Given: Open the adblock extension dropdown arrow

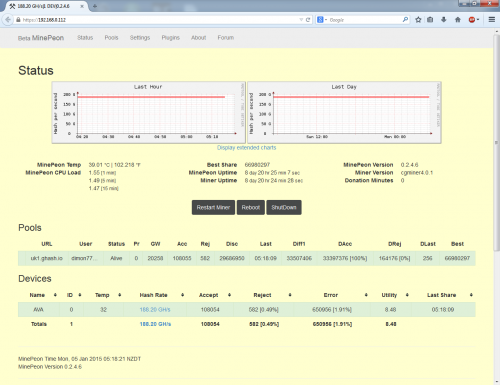Looking at the screenshot, I should coord(478,20).
